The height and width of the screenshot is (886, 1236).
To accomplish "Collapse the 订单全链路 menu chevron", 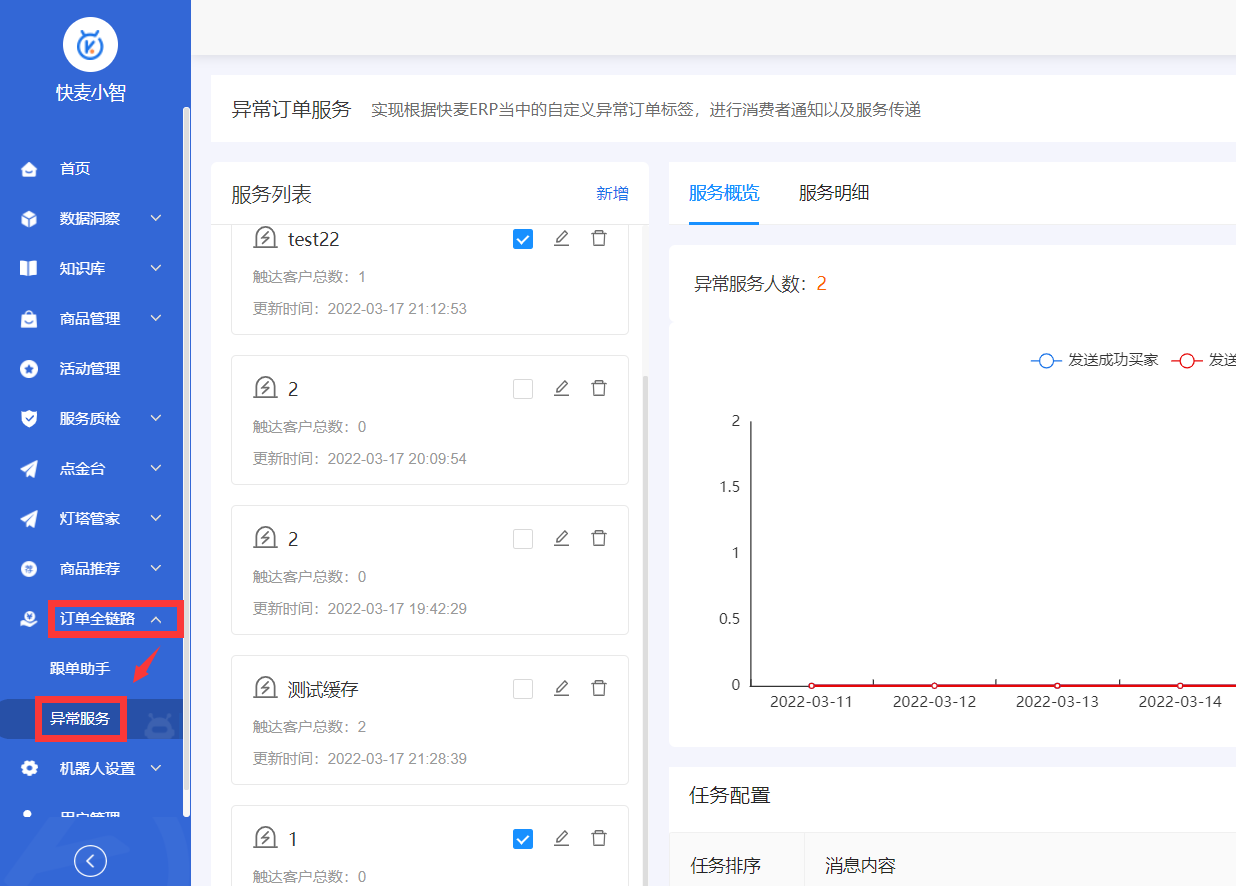I will point(156,619).
